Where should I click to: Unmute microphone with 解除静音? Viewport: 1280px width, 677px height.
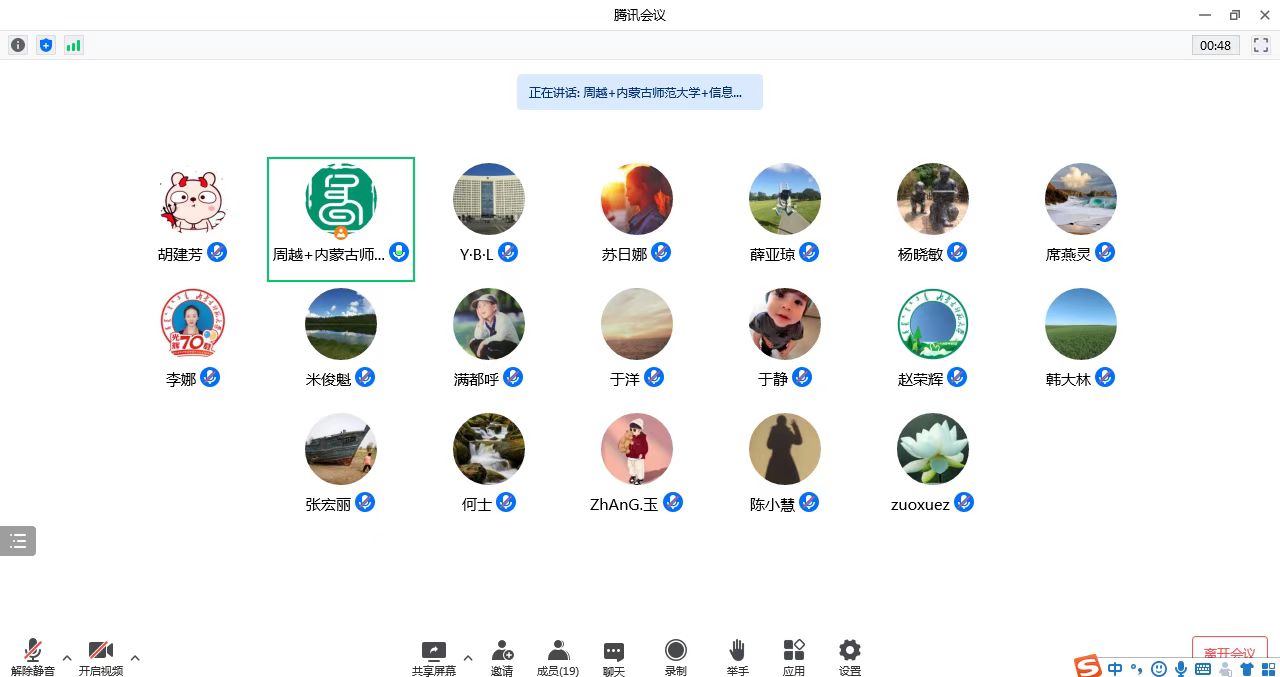[33, 658]
